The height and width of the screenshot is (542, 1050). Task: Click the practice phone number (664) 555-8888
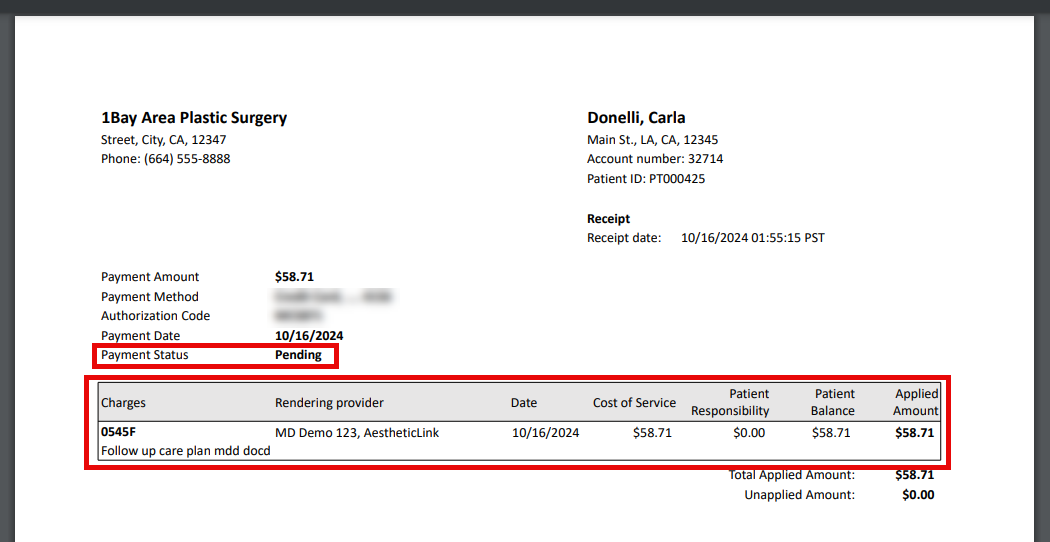pyautogui.click(x=187, y=159)
